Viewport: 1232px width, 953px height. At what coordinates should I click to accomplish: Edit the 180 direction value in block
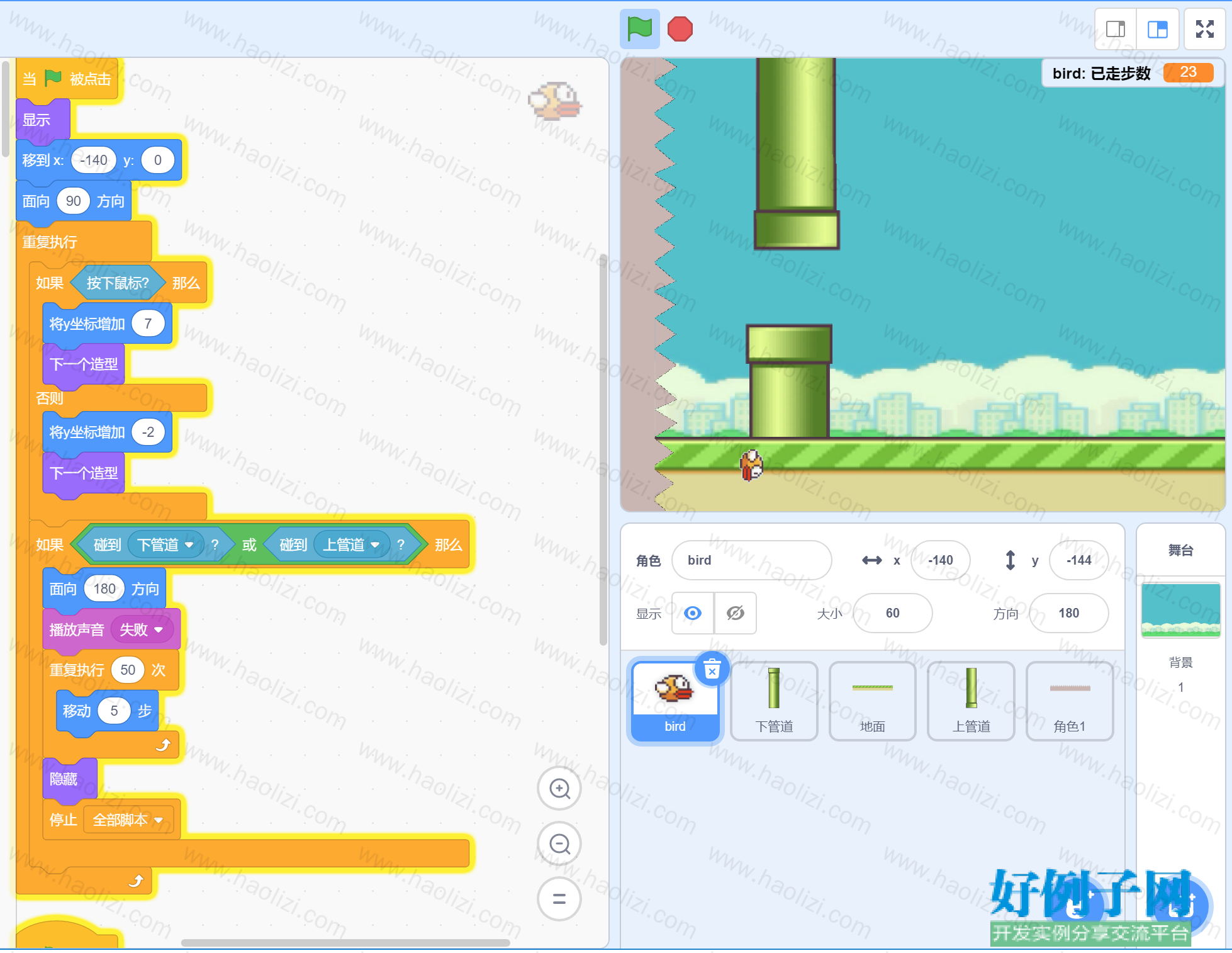[104, 589]
